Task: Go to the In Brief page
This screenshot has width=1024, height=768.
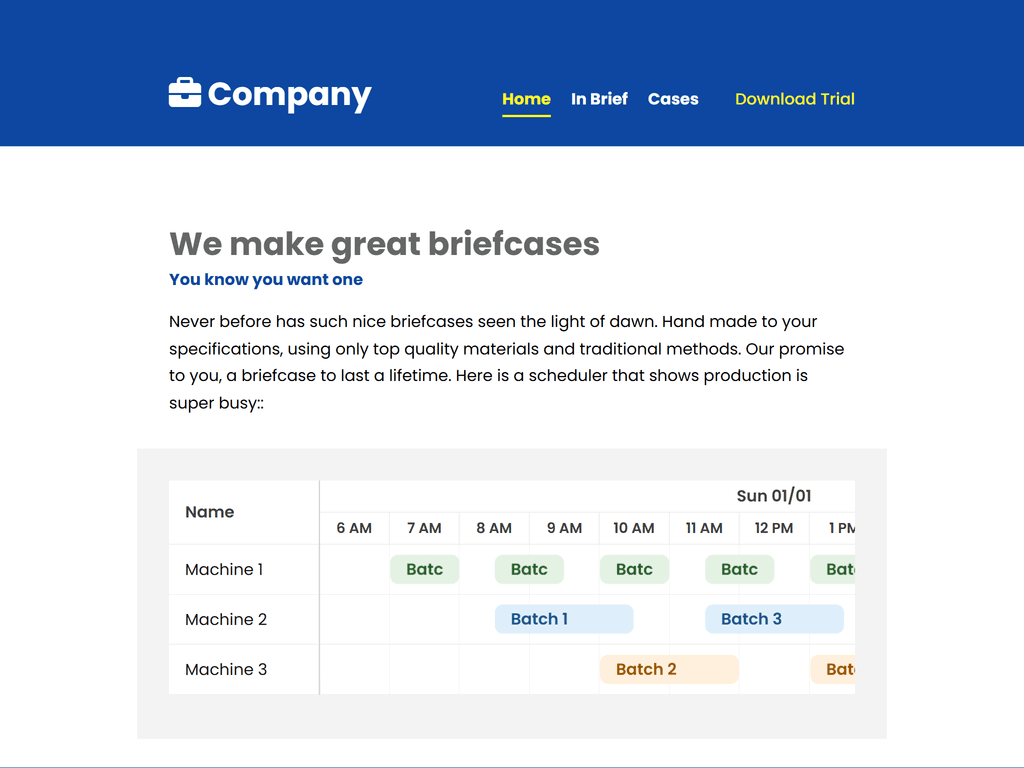Action: (599, 99)
